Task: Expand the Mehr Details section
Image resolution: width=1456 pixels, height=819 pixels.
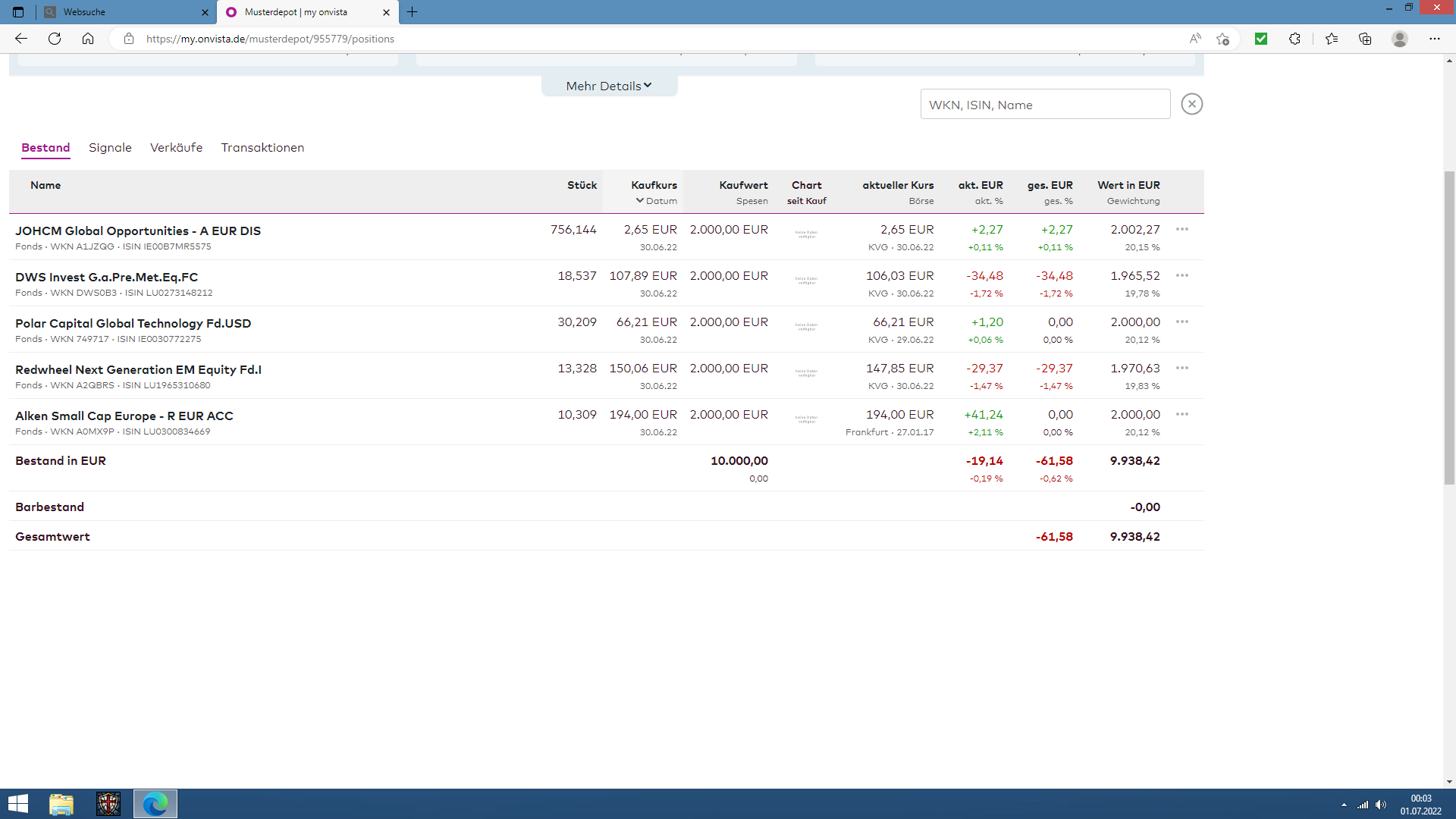Action: [x=609, y=86]
